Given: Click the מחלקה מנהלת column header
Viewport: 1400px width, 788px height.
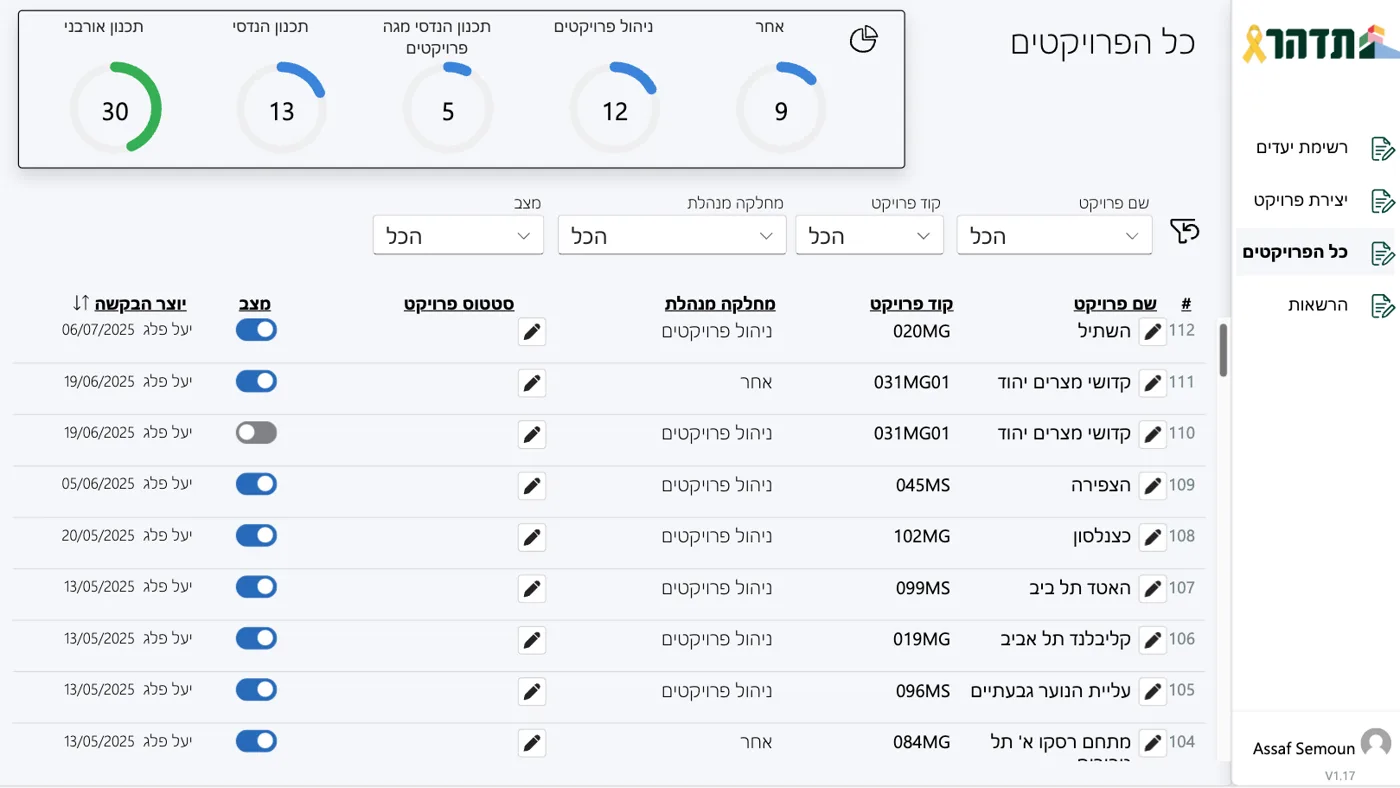Looking at the screenshot, I should [x=720, y=304].
